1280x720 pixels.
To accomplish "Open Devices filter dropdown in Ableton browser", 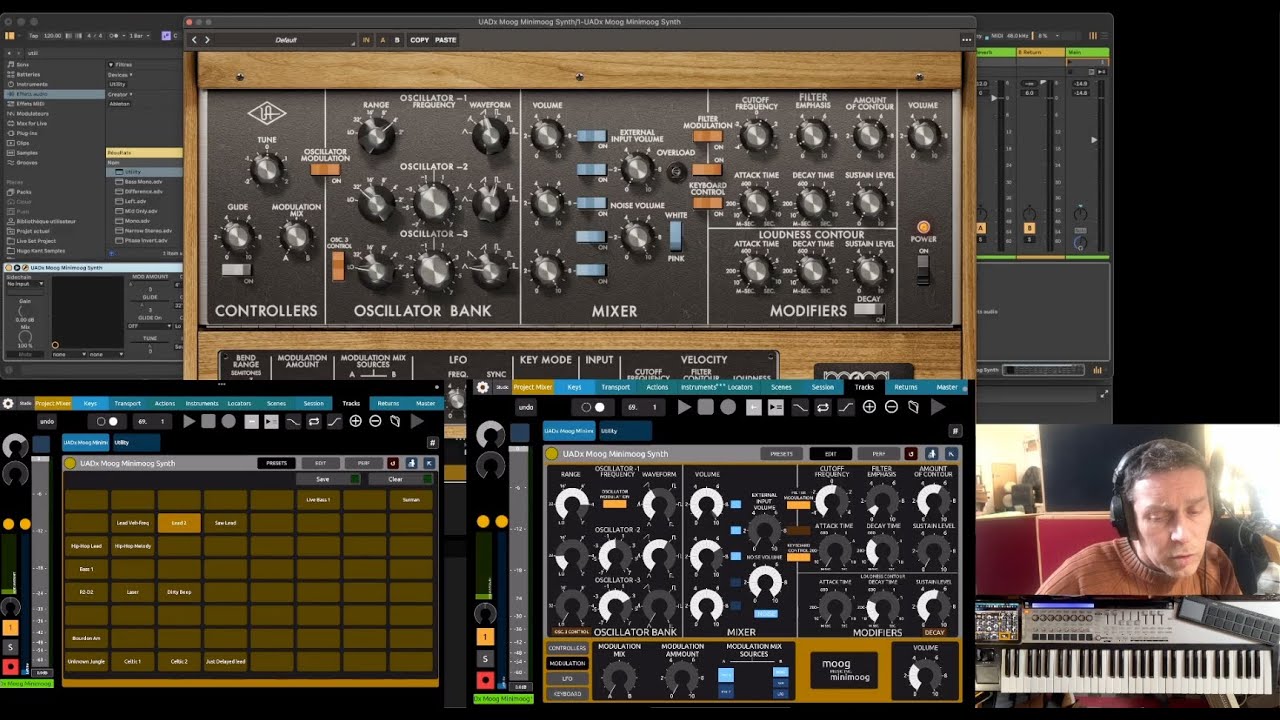I will click(120, 74).
